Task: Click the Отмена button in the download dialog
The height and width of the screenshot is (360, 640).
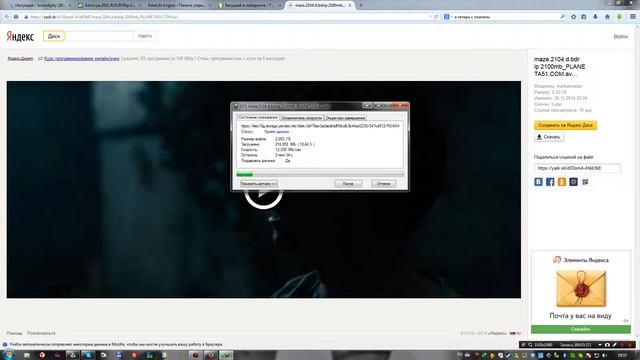Action: tap(383, 184)
